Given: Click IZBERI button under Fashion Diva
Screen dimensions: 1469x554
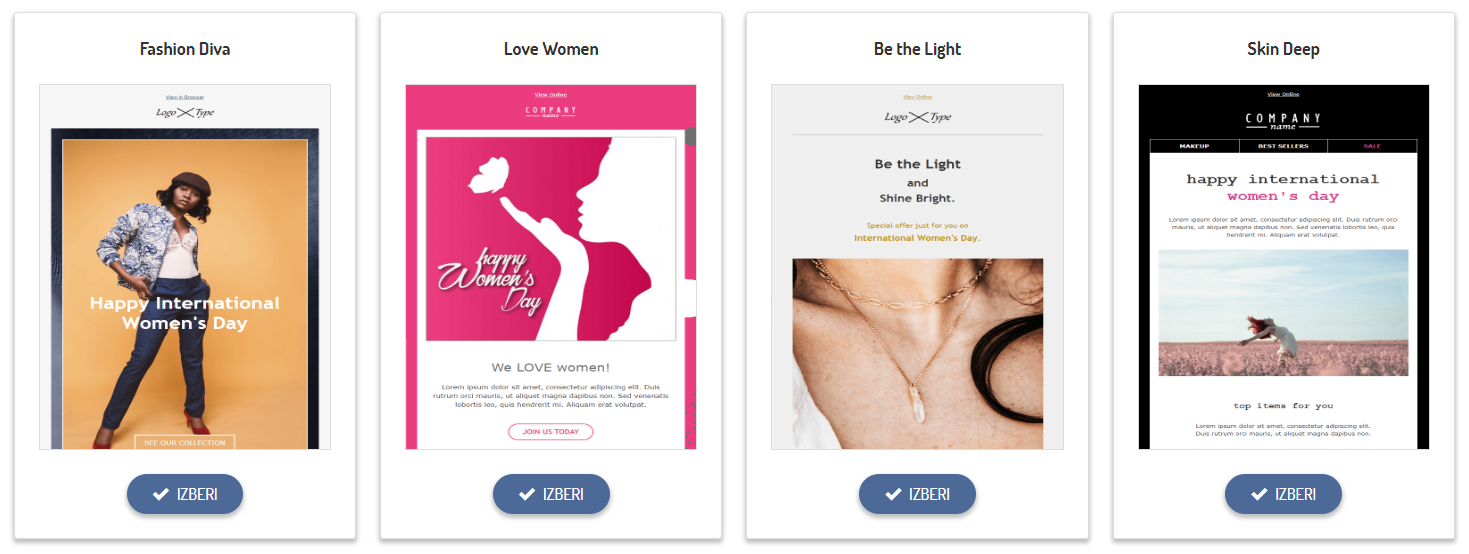Looking at the screenshot, I should click(x=185, y=494).
